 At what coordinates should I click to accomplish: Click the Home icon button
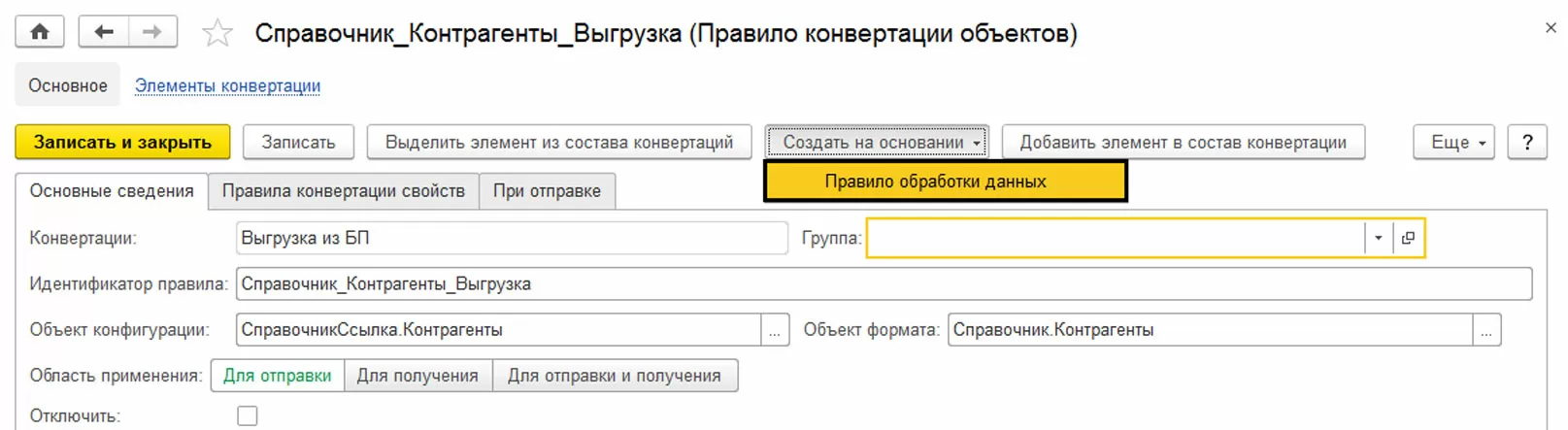[x=40, y=32]
